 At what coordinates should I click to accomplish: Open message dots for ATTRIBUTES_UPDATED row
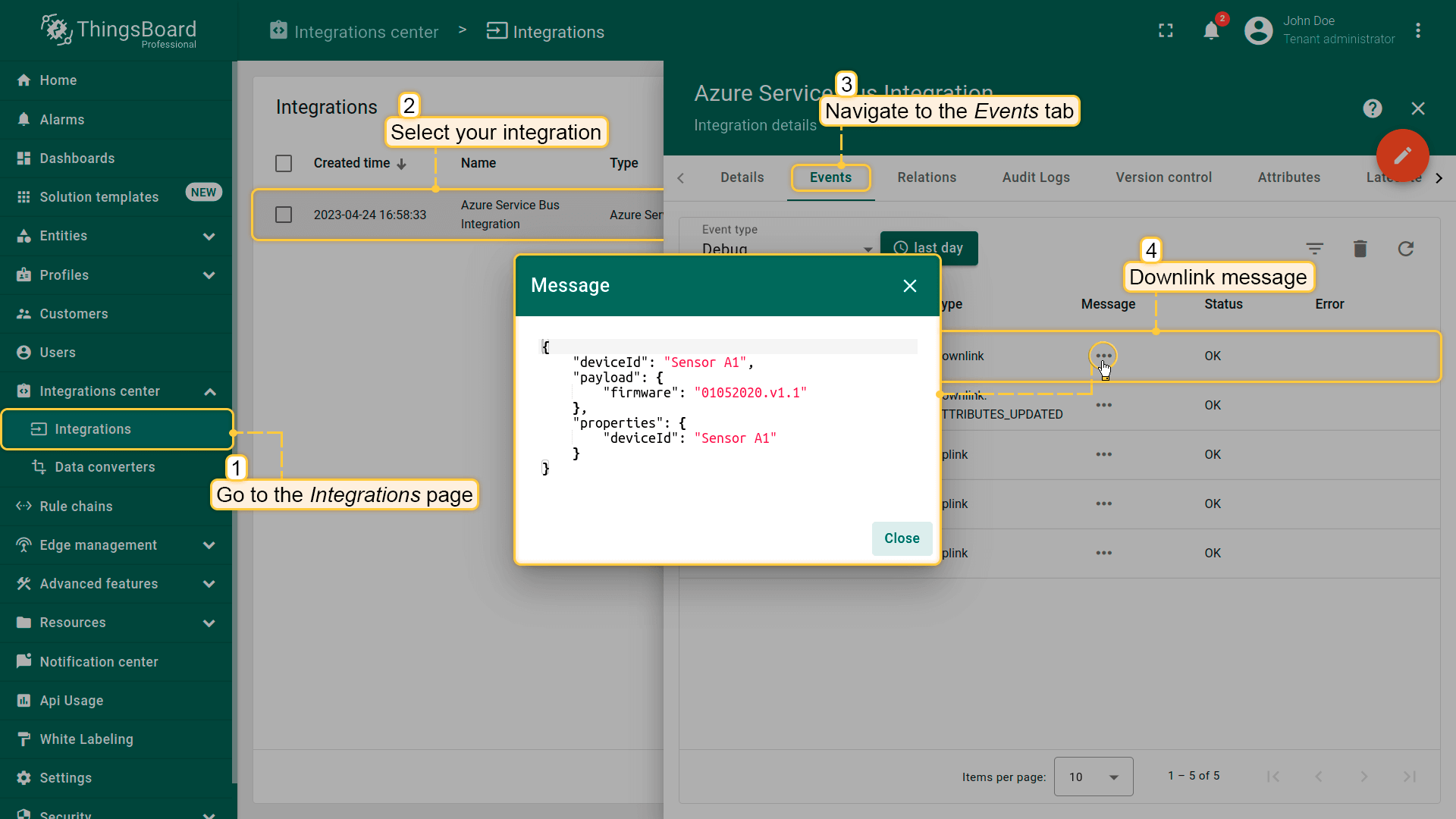click(1103, 405)
